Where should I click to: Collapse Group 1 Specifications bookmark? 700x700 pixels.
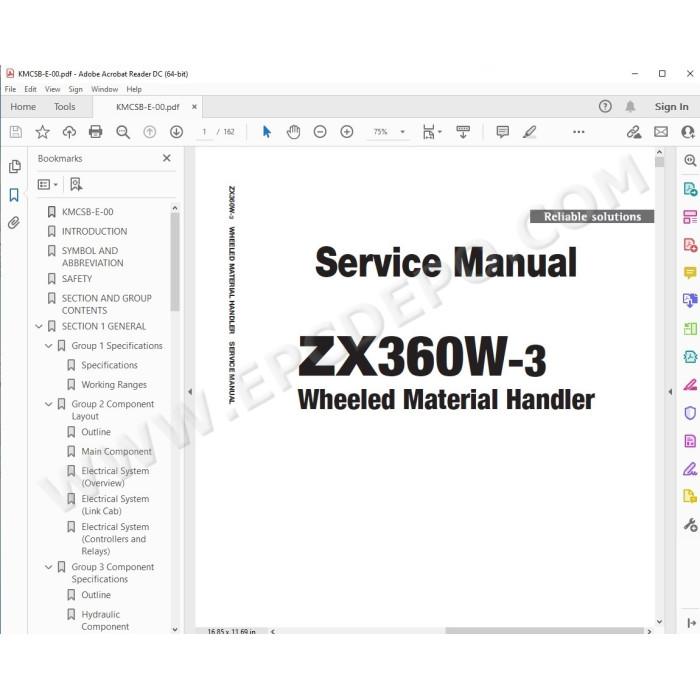pos(49,346)
